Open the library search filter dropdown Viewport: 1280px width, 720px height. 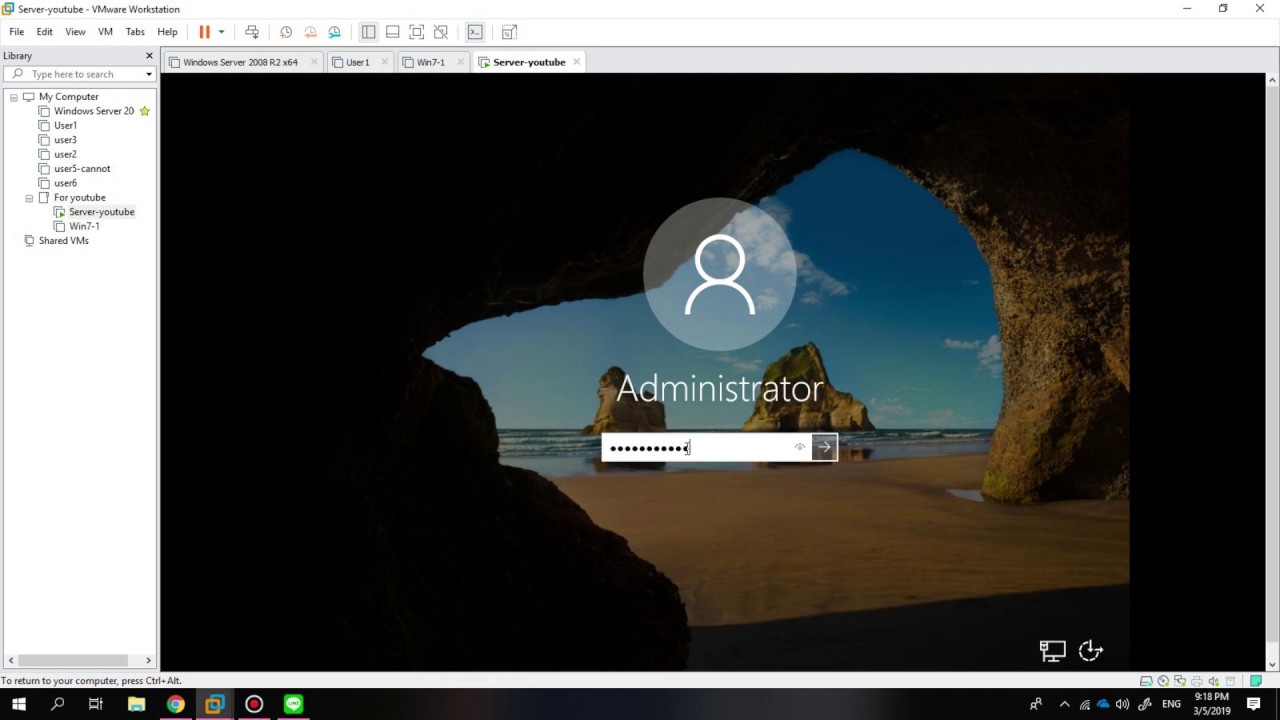pyautogui.click(x=149, y=74)
